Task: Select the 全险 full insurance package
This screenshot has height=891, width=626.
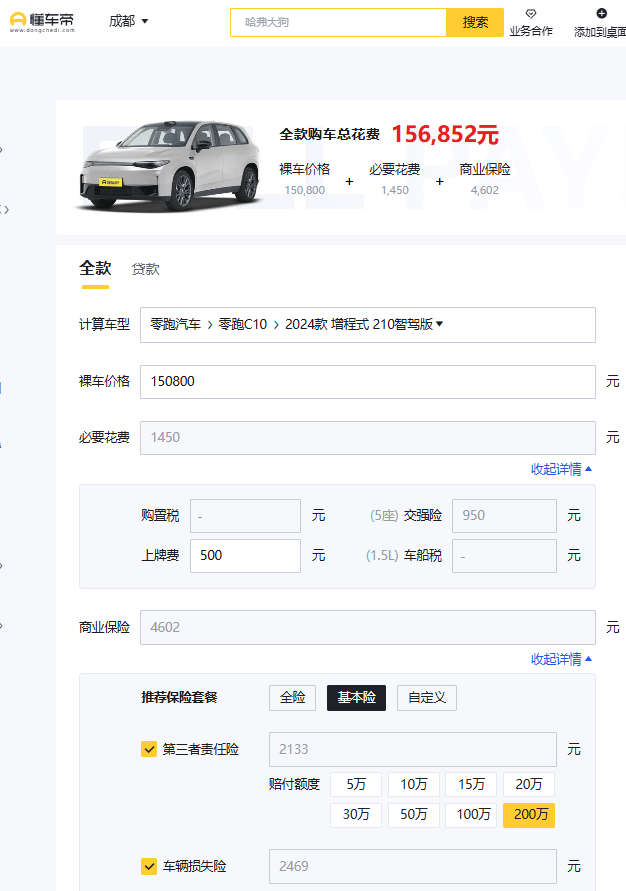Action: coord(293,698)
